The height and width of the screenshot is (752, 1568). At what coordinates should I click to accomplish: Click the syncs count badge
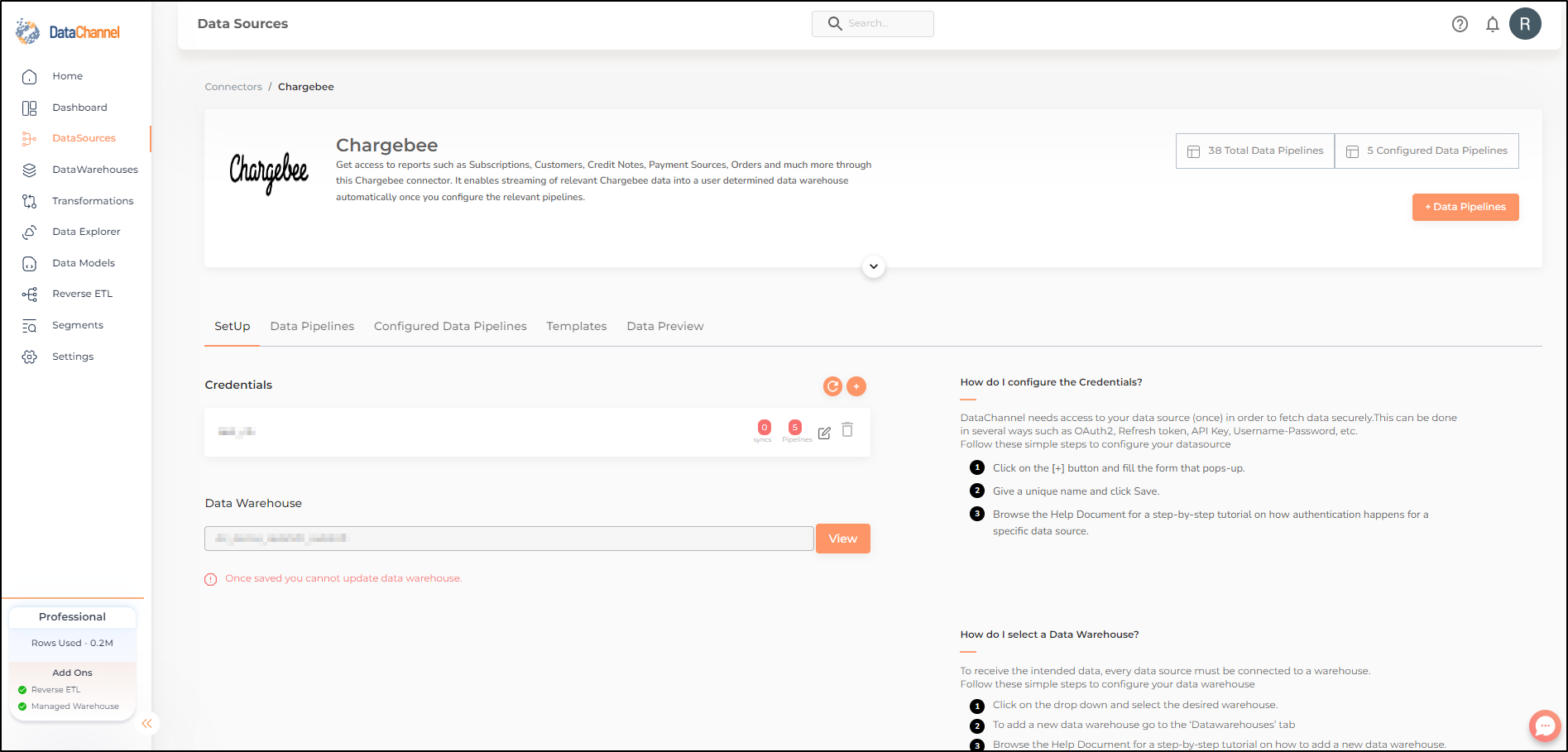[x=764, y=428]
